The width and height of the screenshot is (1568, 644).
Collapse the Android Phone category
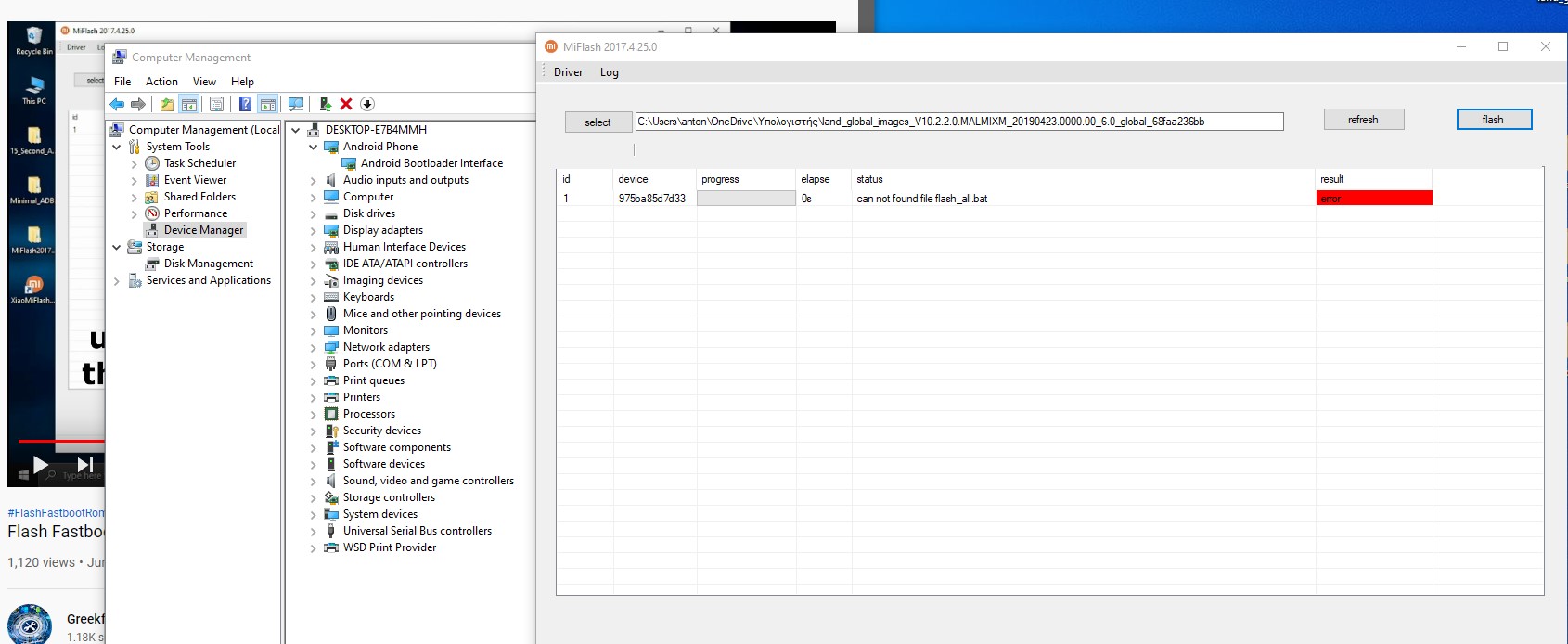pyautogui.click(x=313, y=147)
